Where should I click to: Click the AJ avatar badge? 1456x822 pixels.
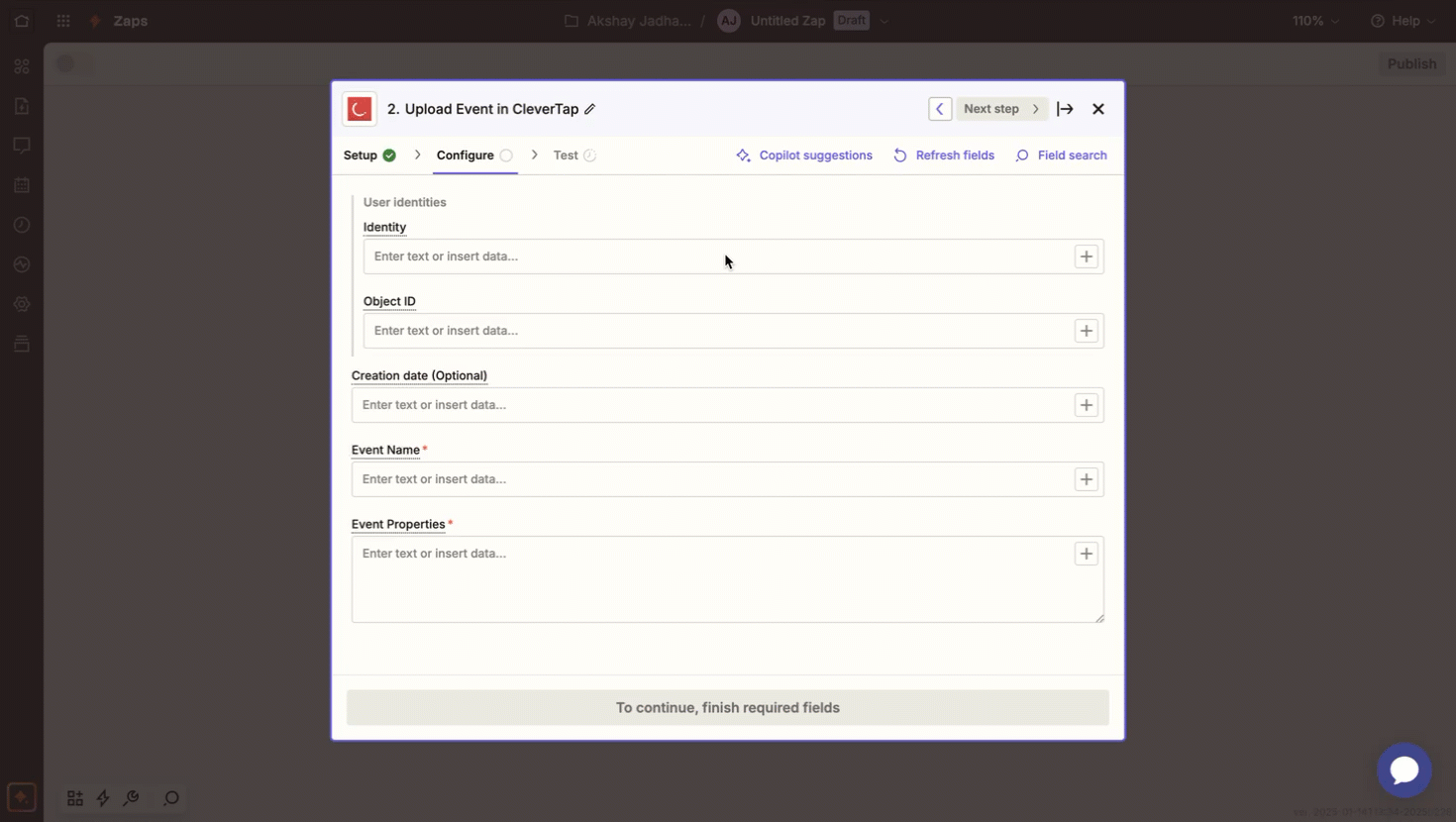click(x=729, y=21)
